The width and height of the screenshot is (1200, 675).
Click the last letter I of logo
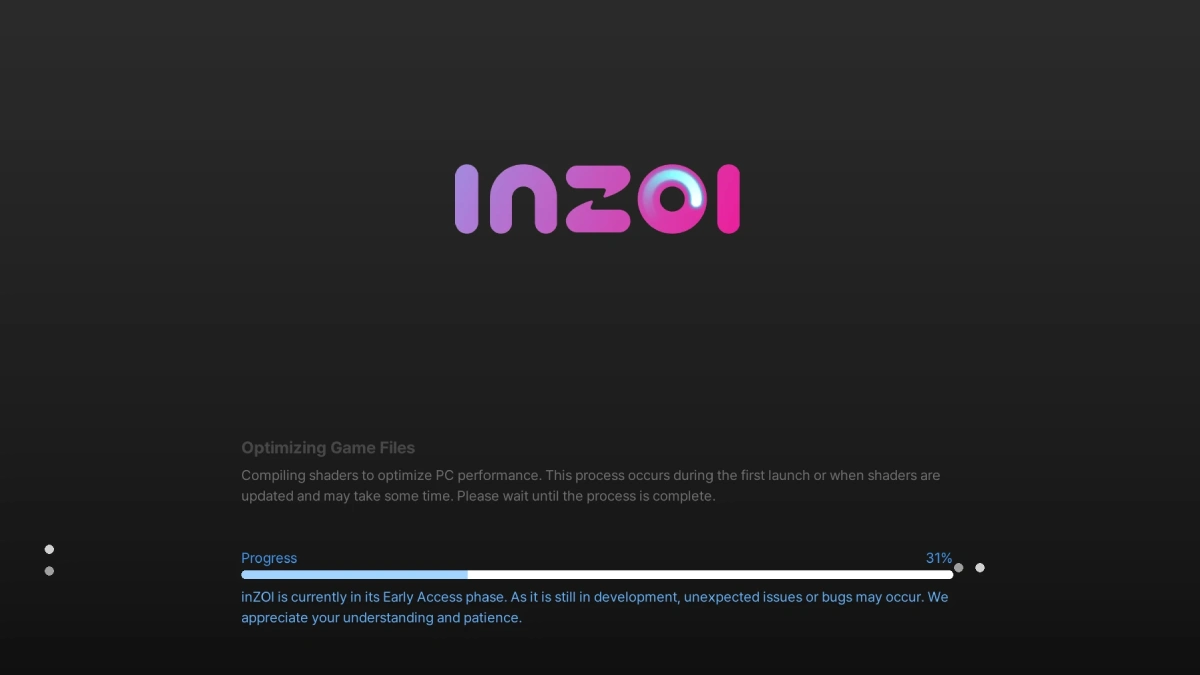(728, 199)
